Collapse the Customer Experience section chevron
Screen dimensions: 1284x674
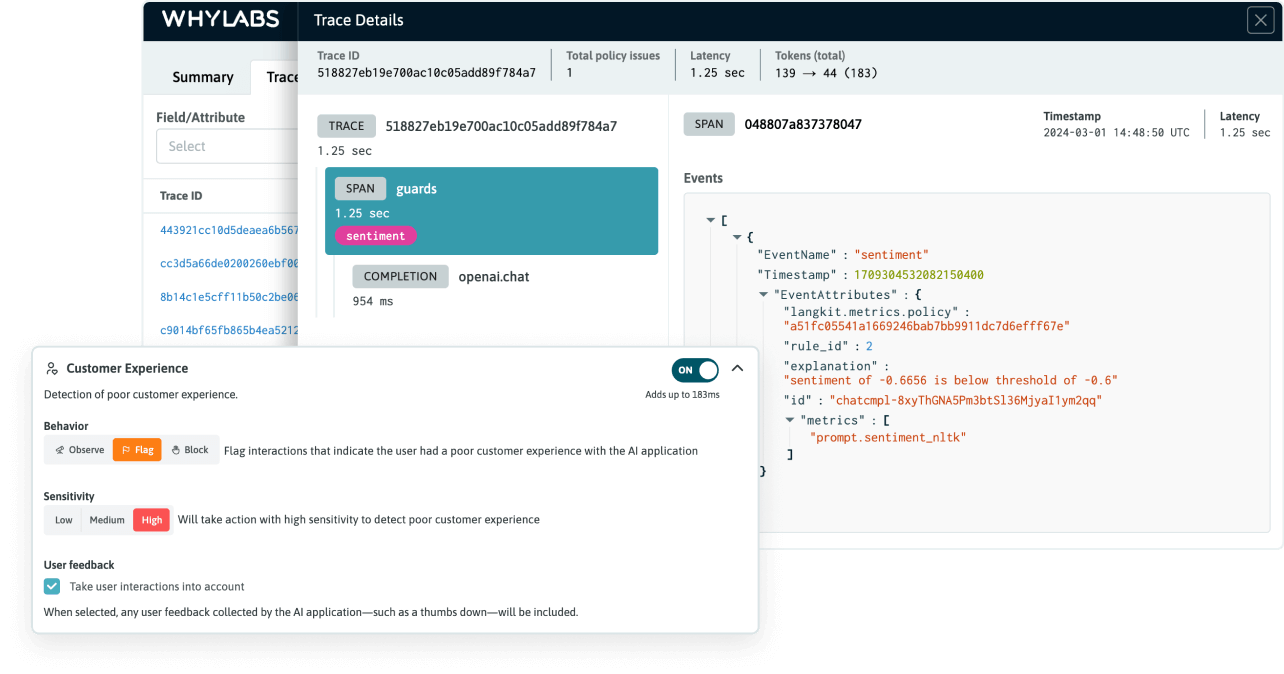coord(738,369)
